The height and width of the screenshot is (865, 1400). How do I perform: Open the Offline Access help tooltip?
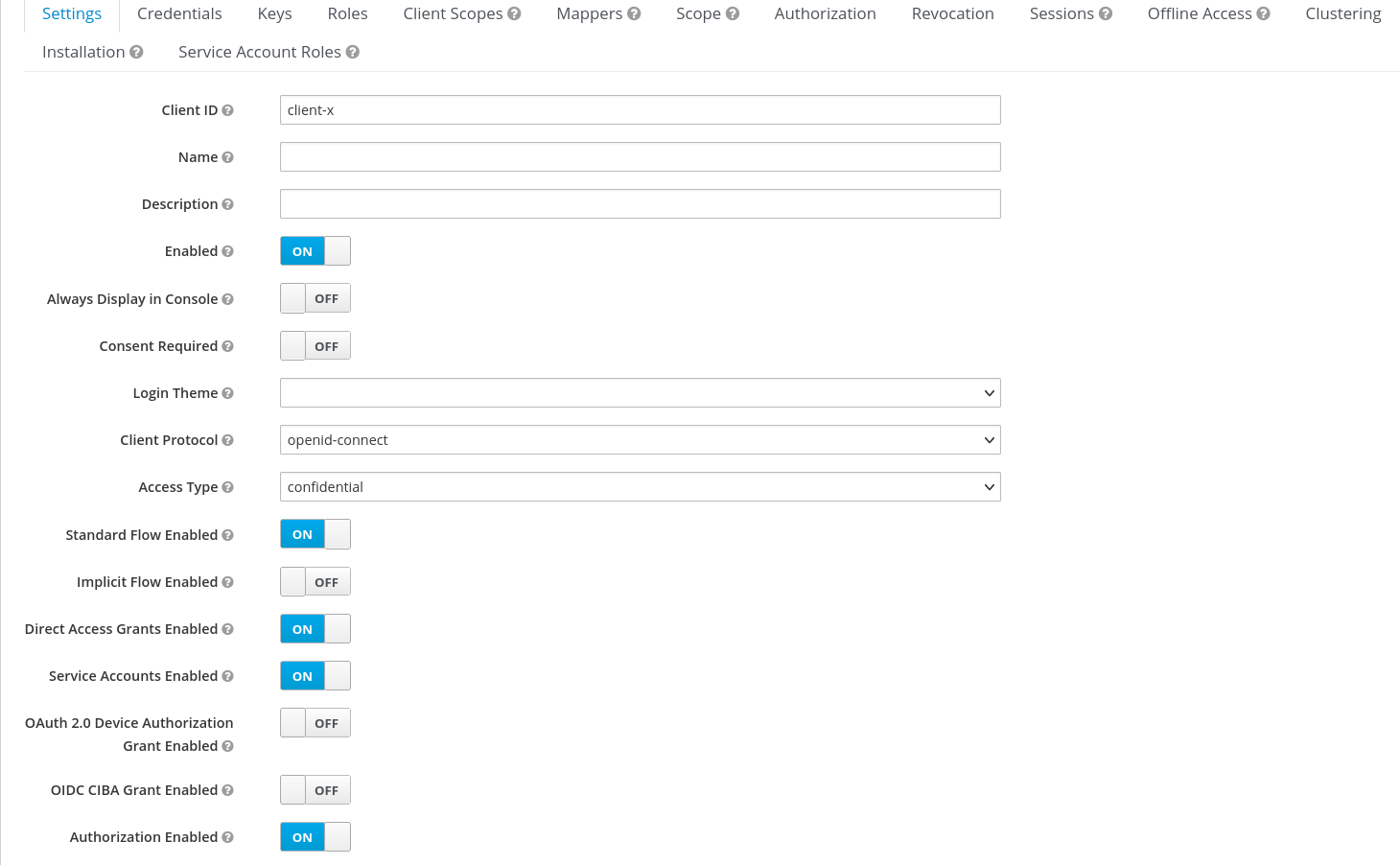tap(1264, 12)
